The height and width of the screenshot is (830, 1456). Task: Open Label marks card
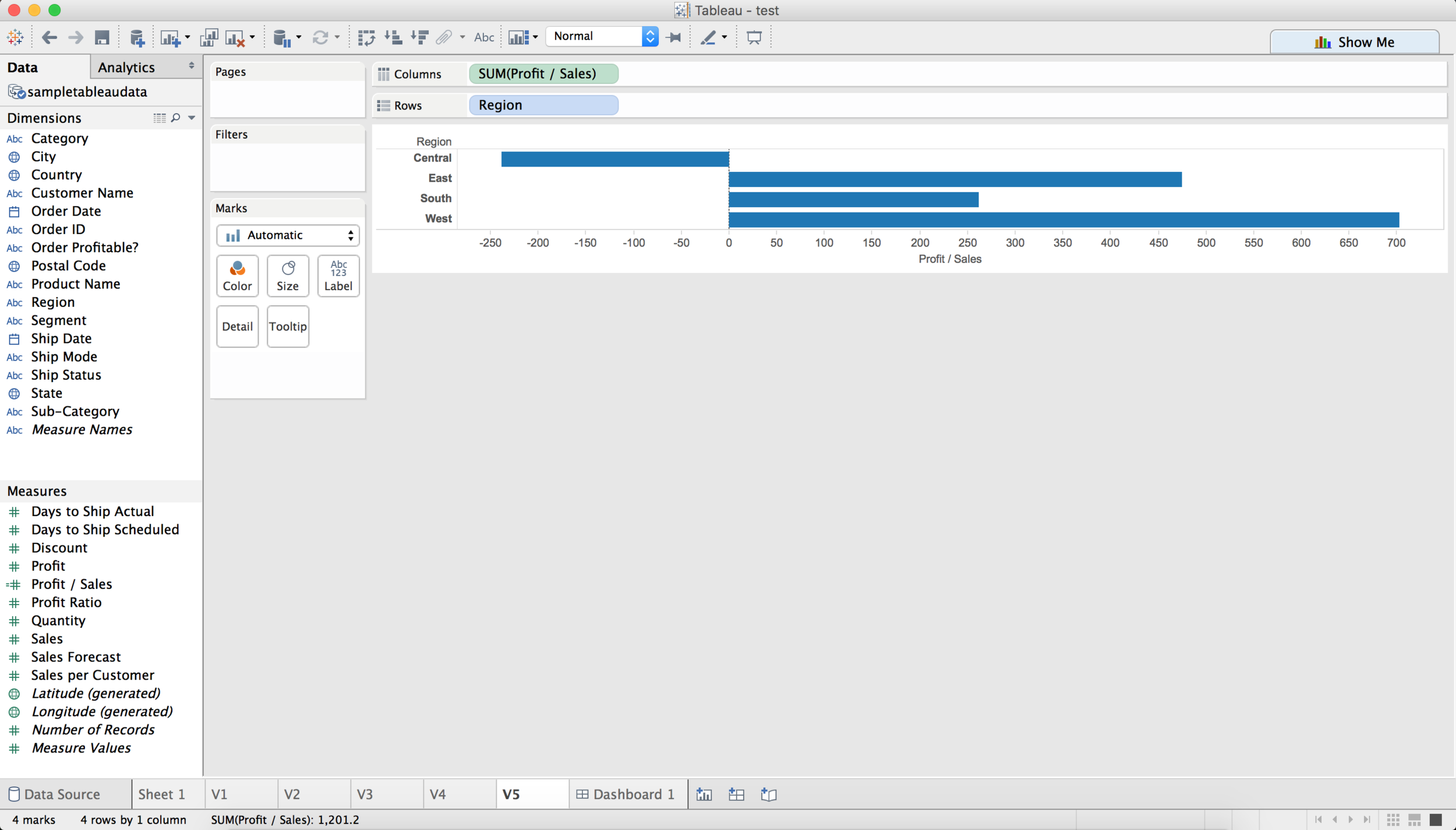pos(338,276)
